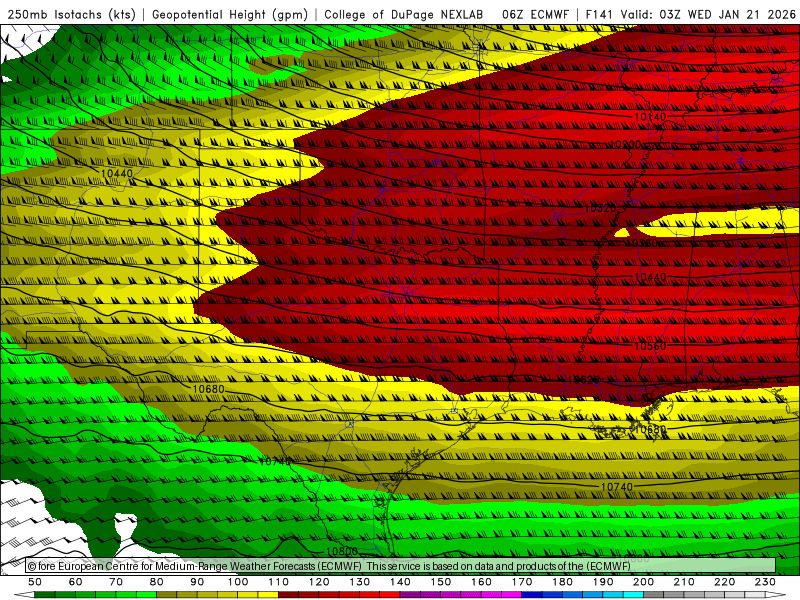The image size is (800, 600).
Task: Click 'College of DuPage NEXLAB' in header
Action: [404, 14]
